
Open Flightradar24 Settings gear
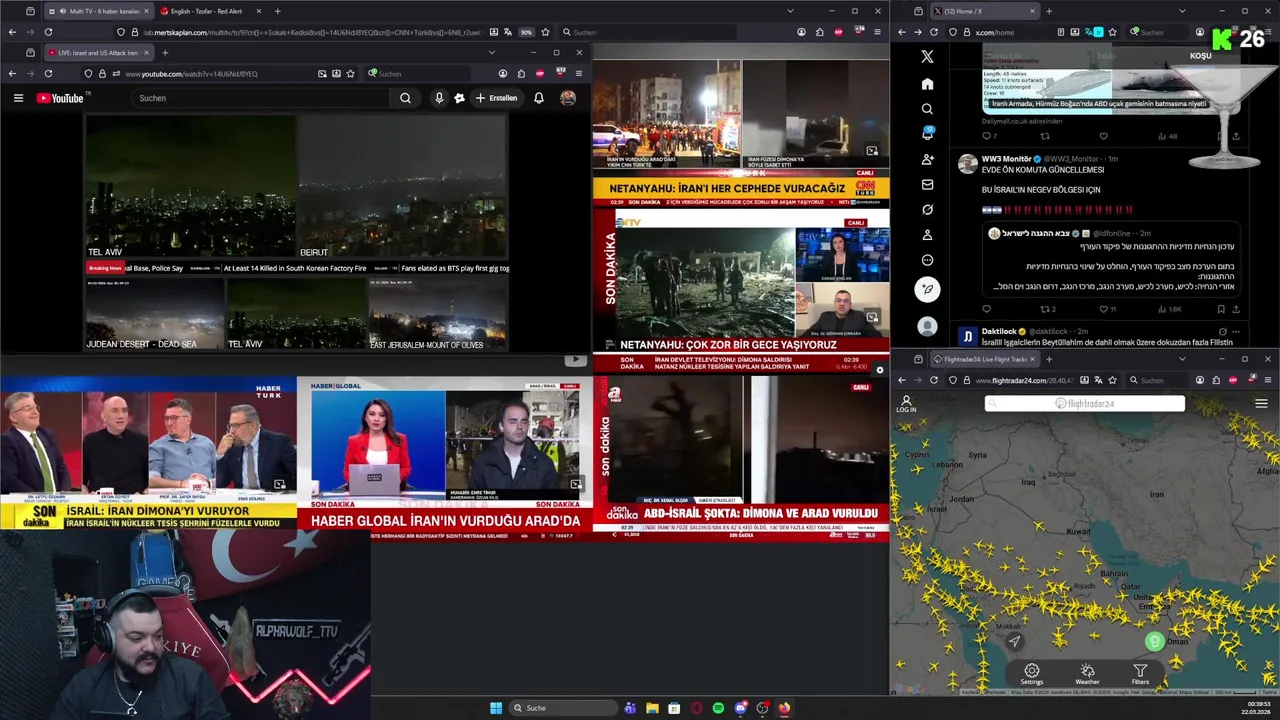[1032, 675]
